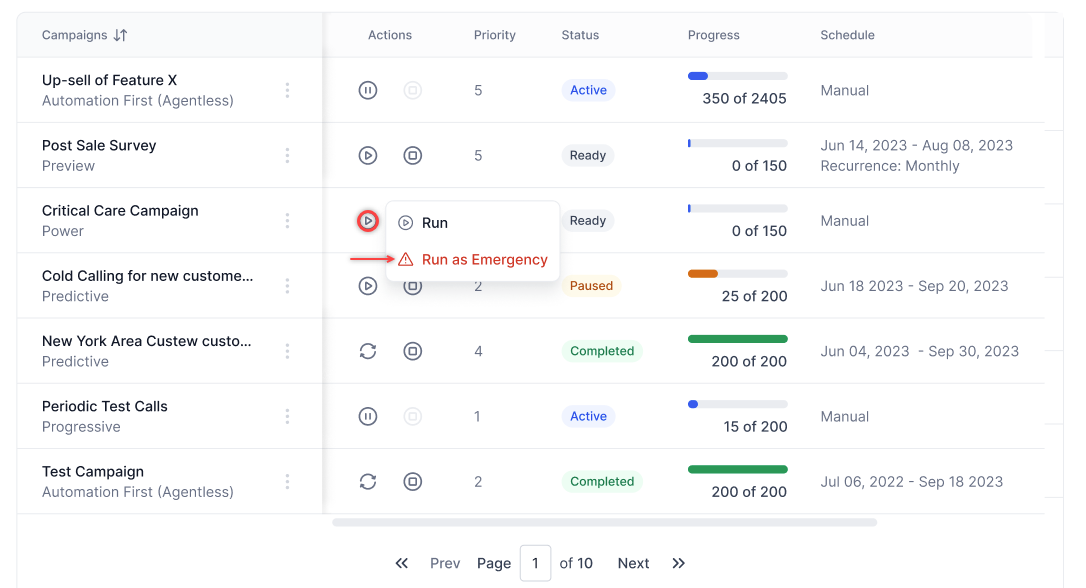
Task: Click the stop icon for Test Campaign
Action: click(x=412, y=482)
